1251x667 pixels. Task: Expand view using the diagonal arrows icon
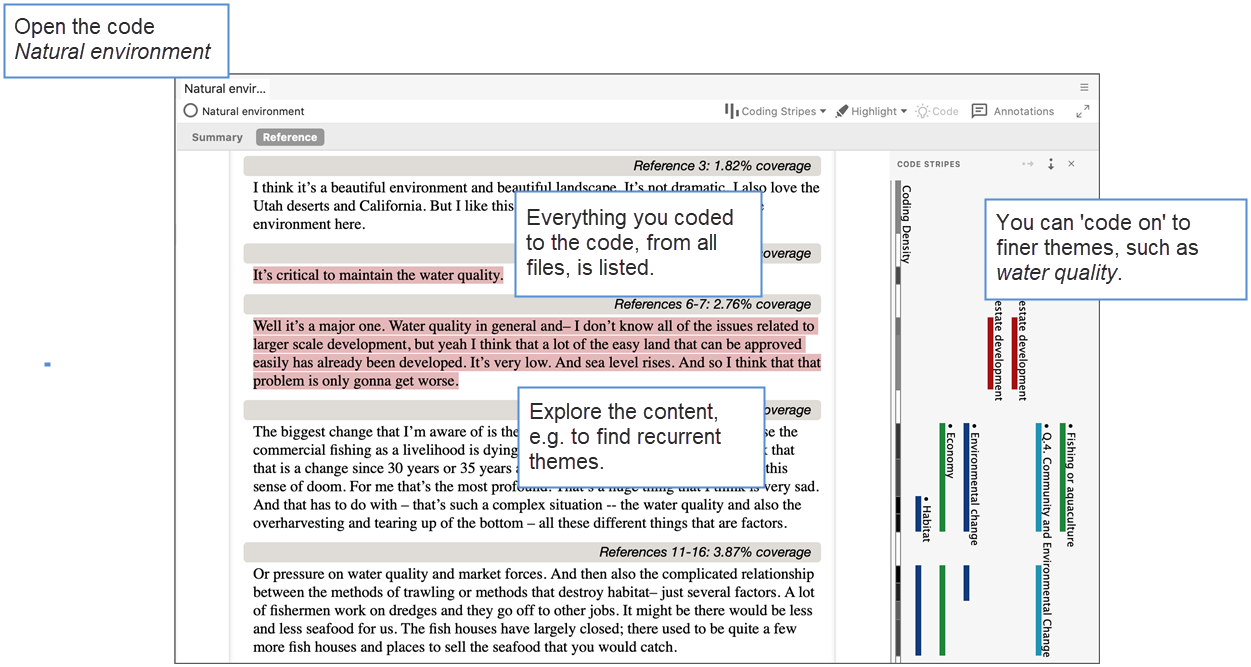click(1082, 112)
